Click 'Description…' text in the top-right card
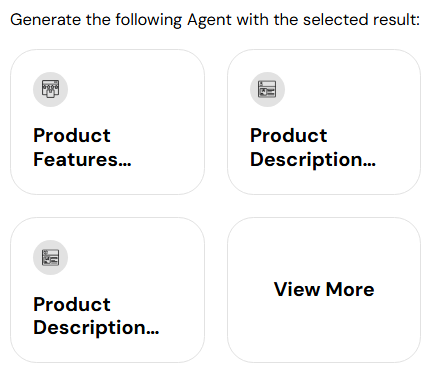Viewport: 433px width, 374px height. click(313, 160)
